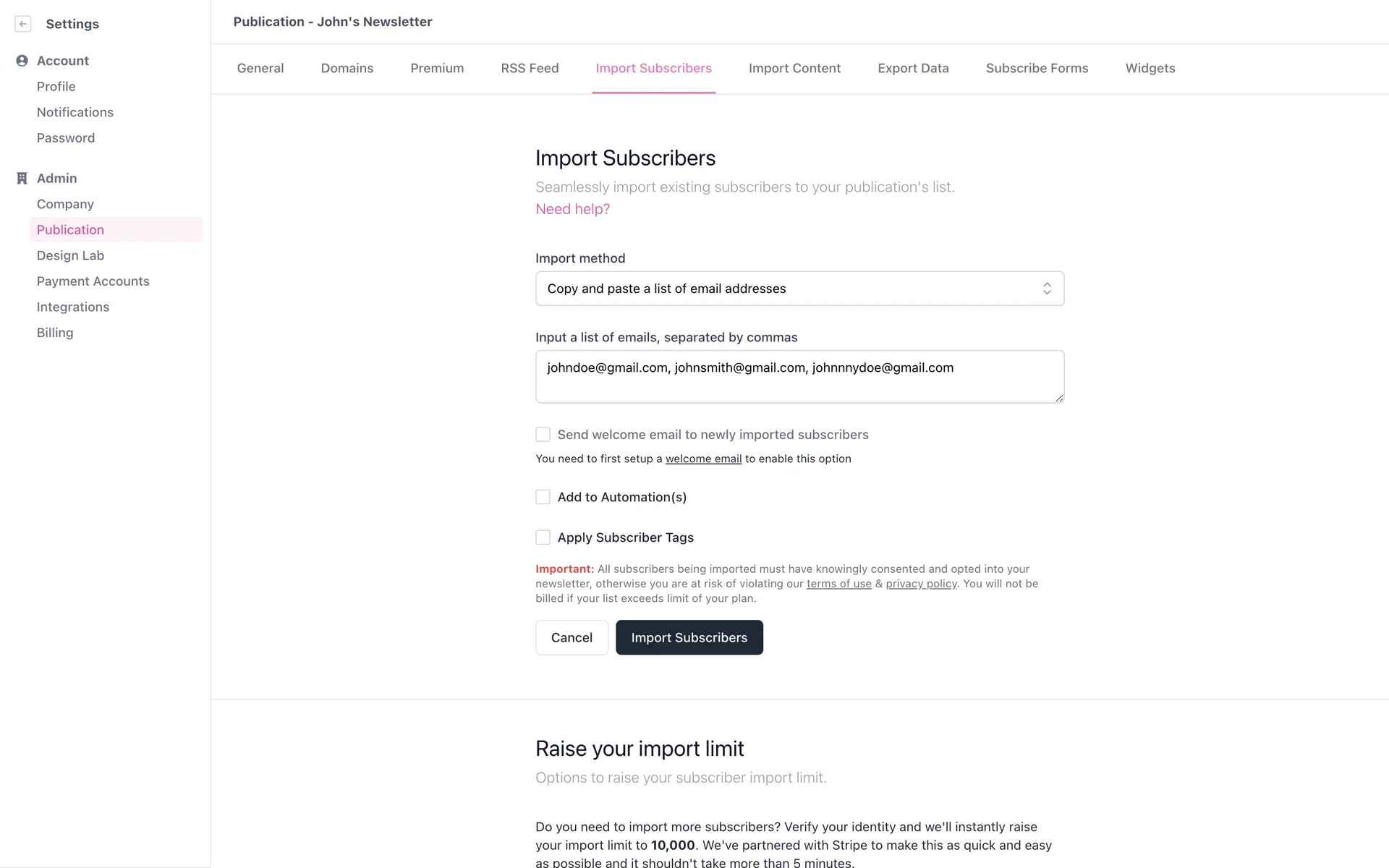The width and height of the screenshot is (1389, 868).
Task: Open the Need help? link
Action: (572, 209)
